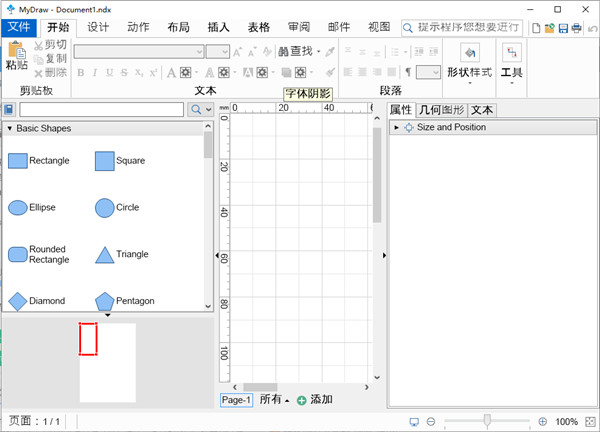Toggle Superscript formatting

click(x=153, y=72)
